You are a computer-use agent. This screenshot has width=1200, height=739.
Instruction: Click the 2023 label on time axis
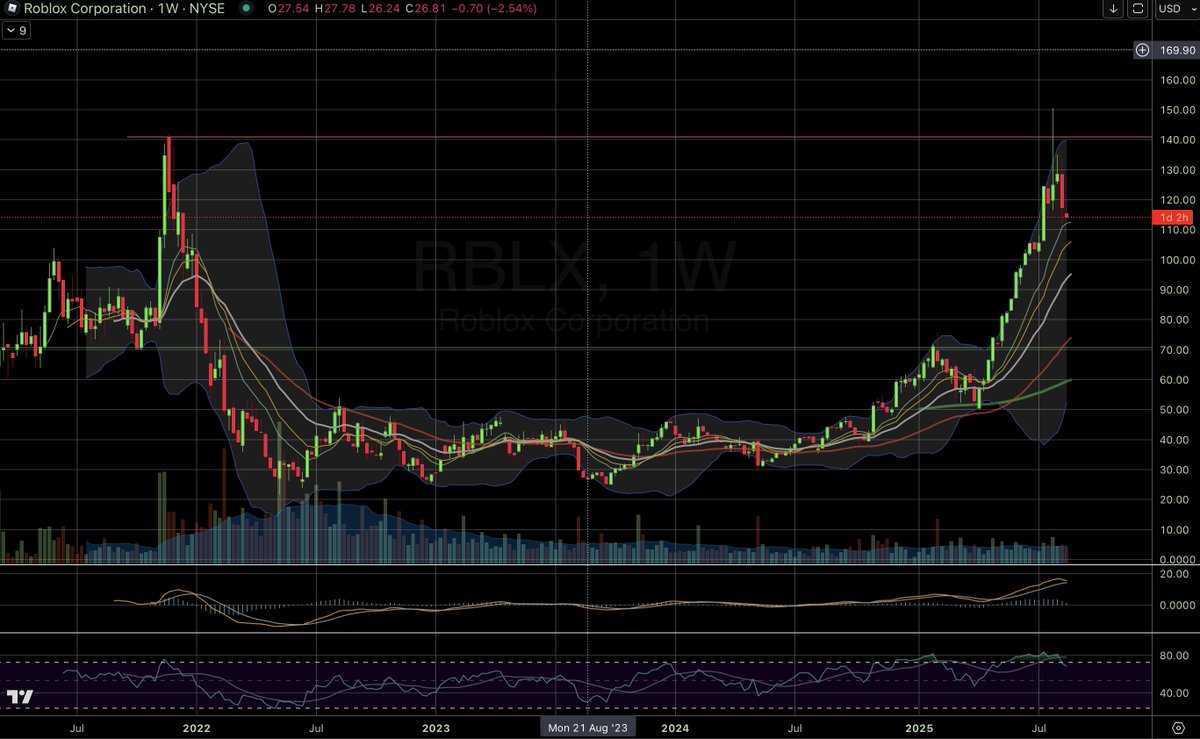click(x=434, y=728)
